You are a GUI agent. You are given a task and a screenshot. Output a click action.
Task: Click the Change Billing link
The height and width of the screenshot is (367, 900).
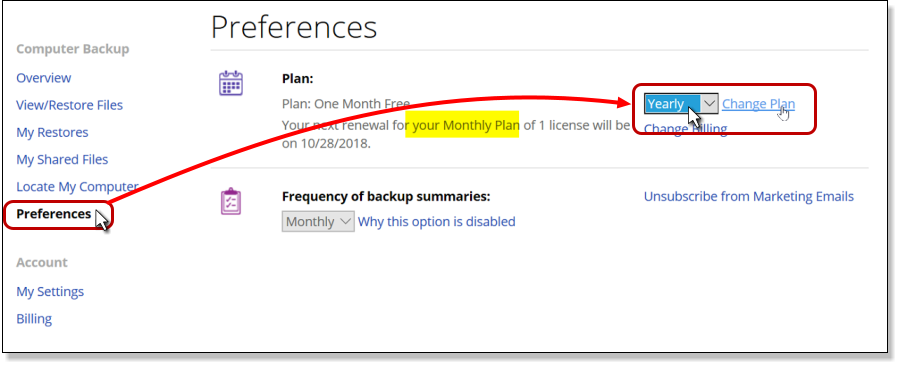coord(685,129)
